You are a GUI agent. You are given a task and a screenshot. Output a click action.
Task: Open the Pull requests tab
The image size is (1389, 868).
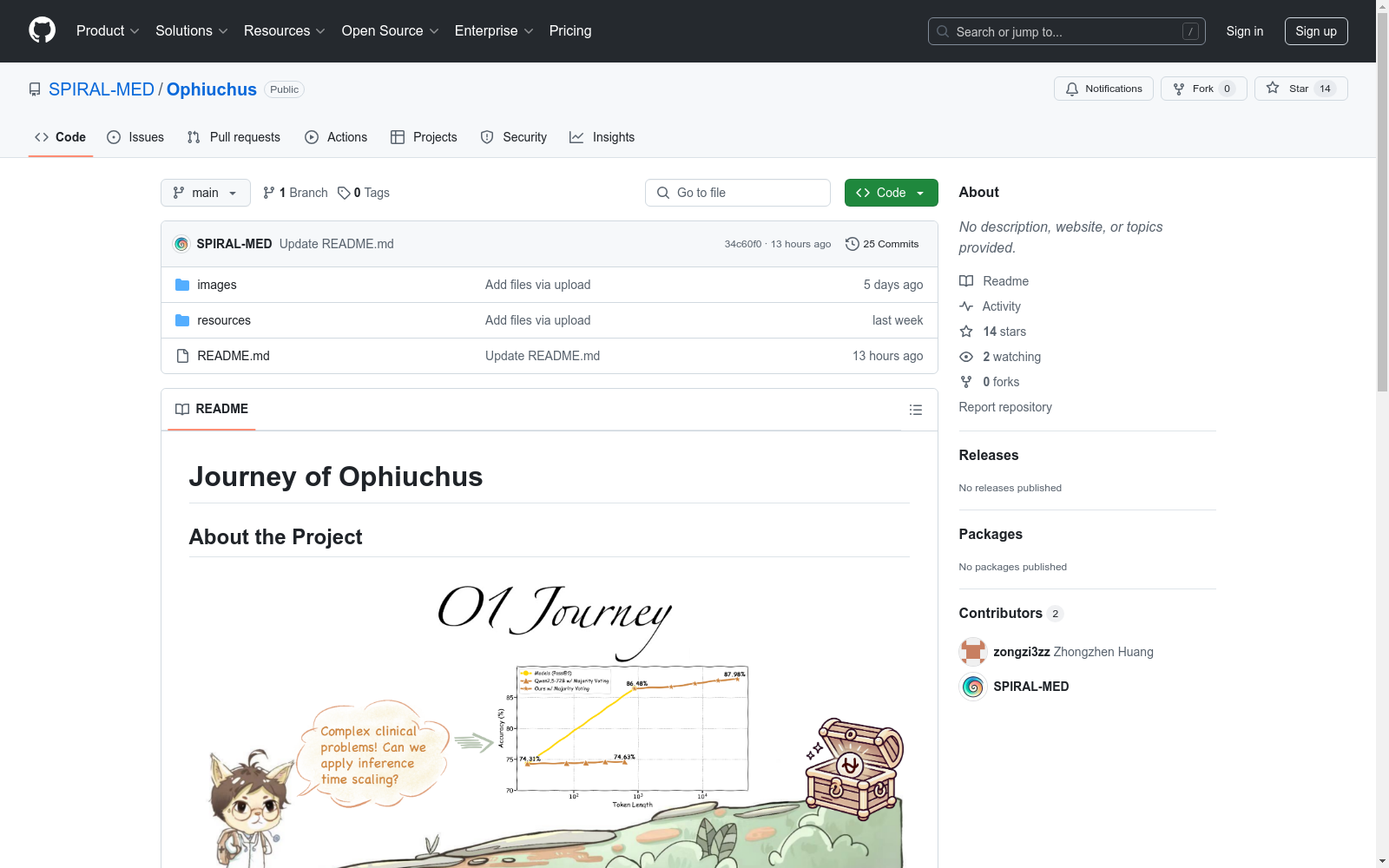[x=234, y=137]
